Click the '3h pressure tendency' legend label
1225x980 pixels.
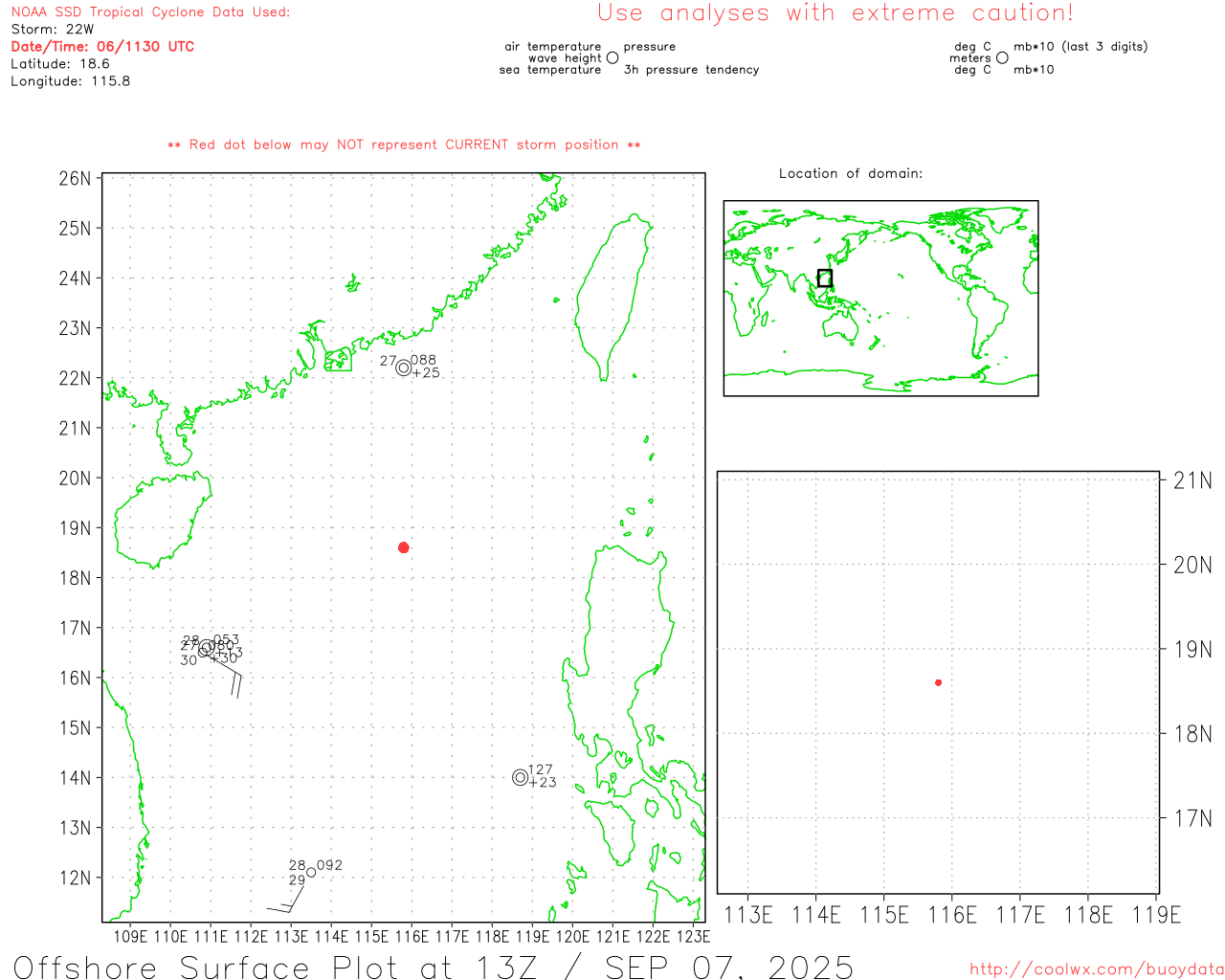(691, 69)
